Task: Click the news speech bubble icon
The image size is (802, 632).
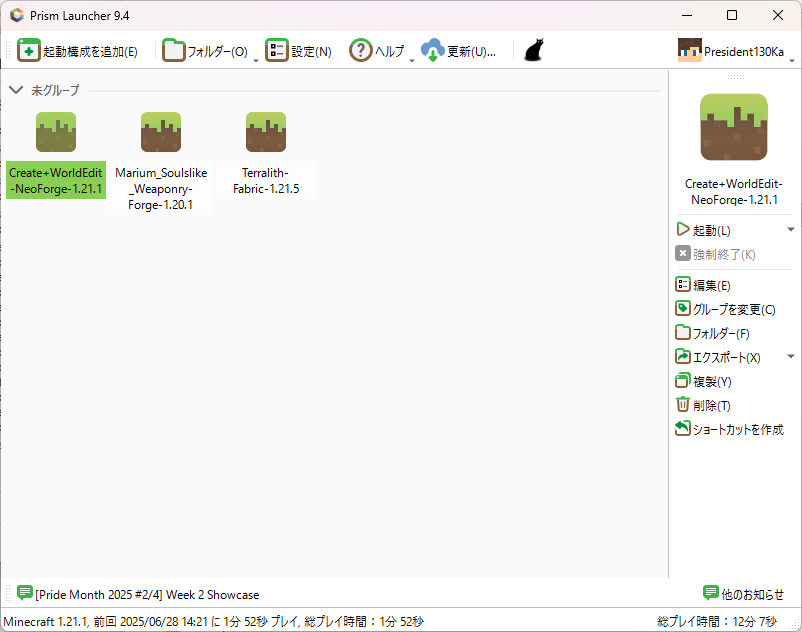Action: tap(25, 593)
